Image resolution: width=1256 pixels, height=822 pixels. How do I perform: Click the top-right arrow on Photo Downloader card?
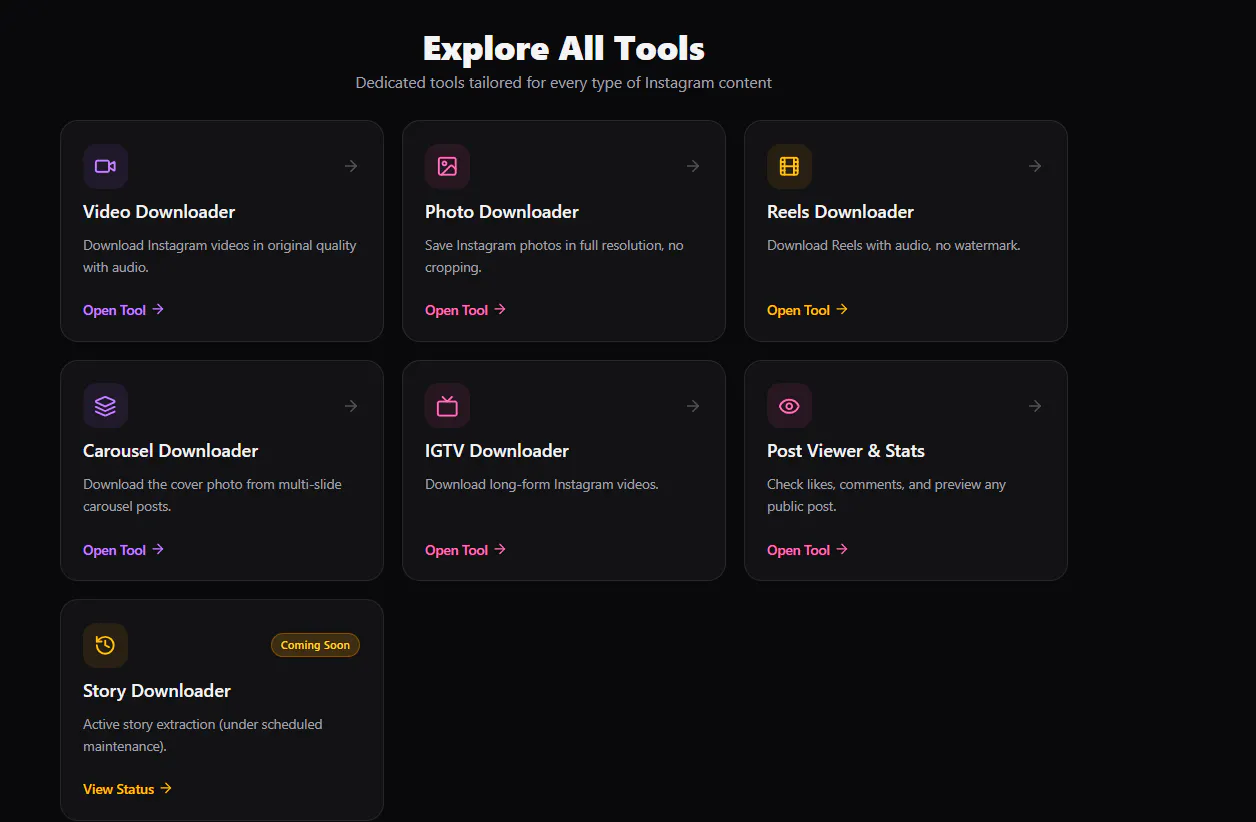pos(693,166)
